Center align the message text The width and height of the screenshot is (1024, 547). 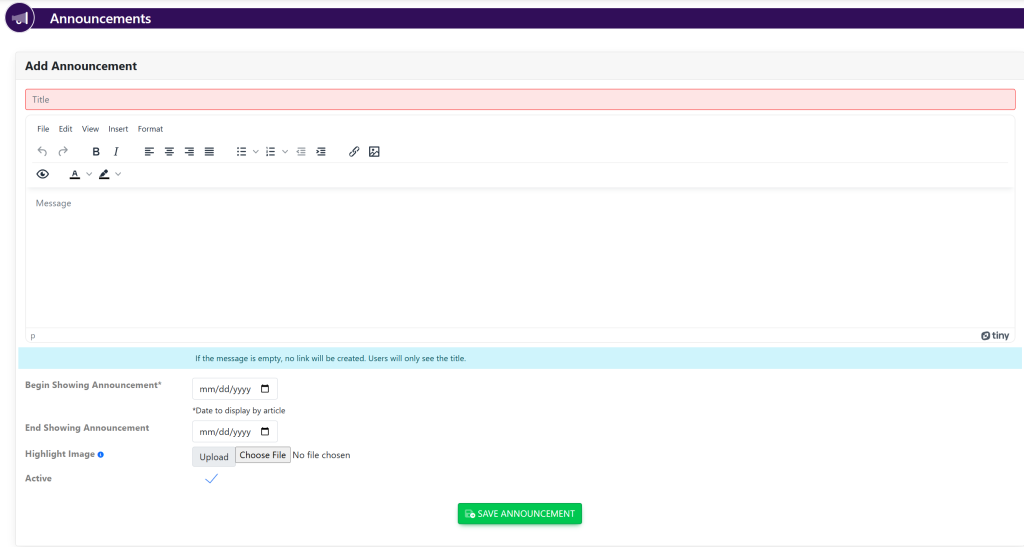tap(169, 152)
